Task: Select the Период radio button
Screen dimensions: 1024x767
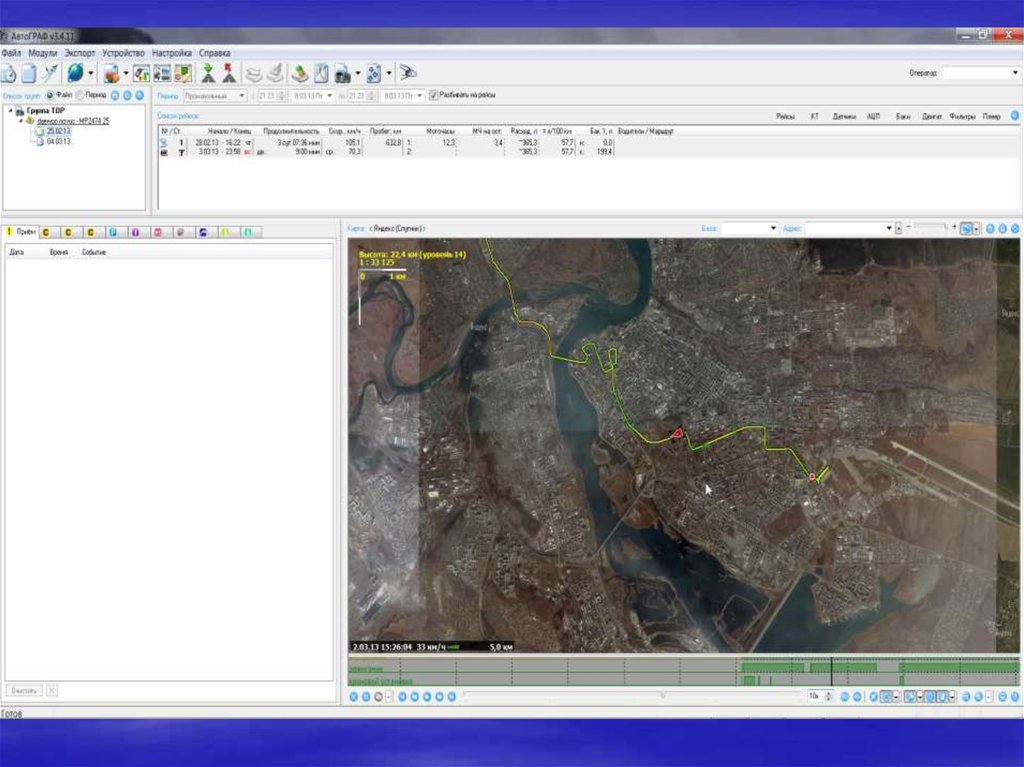Action: (x=81, y=95)
